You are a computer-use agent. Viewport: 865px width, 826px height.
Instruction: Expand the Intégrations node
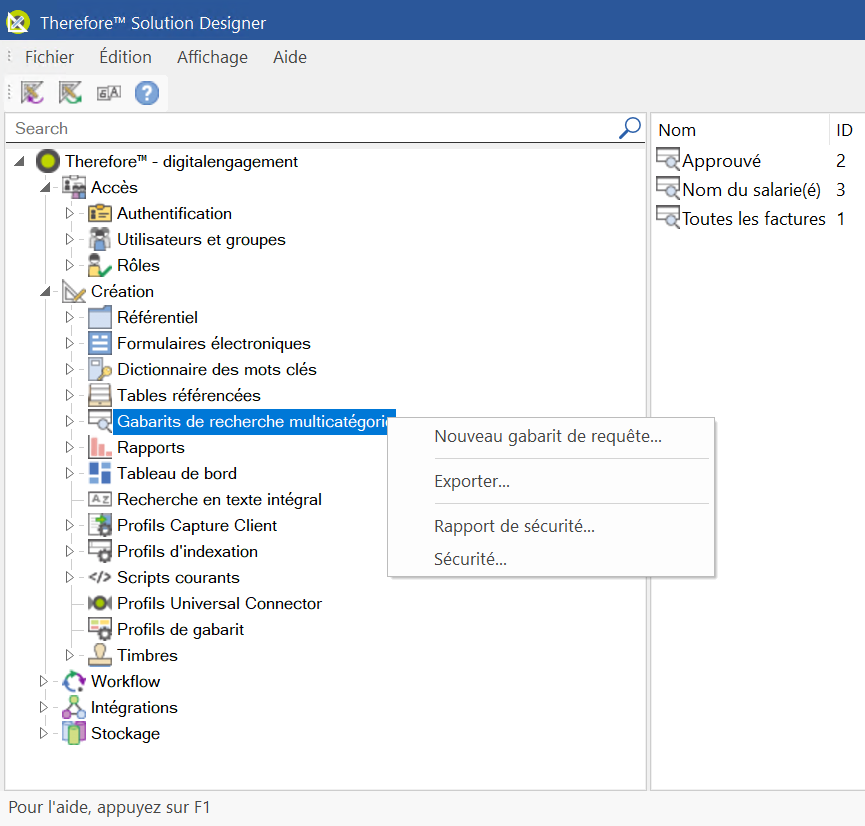click(44, 707)
